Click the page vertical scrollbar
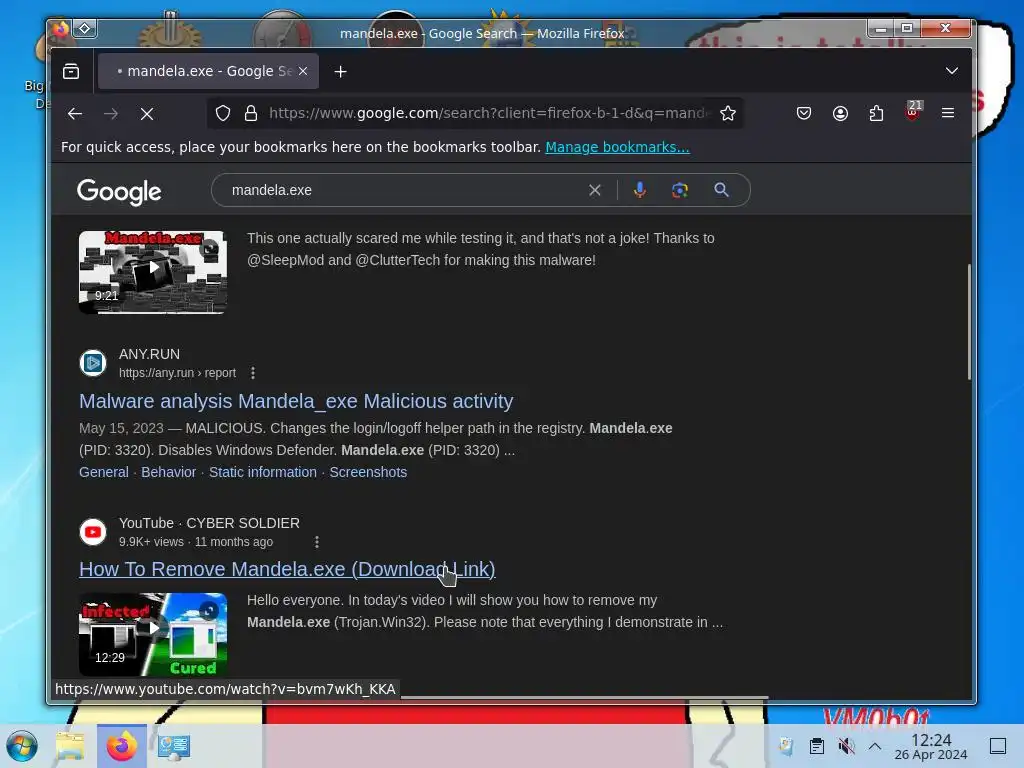1024x768 pixels. tap(969, 321)
